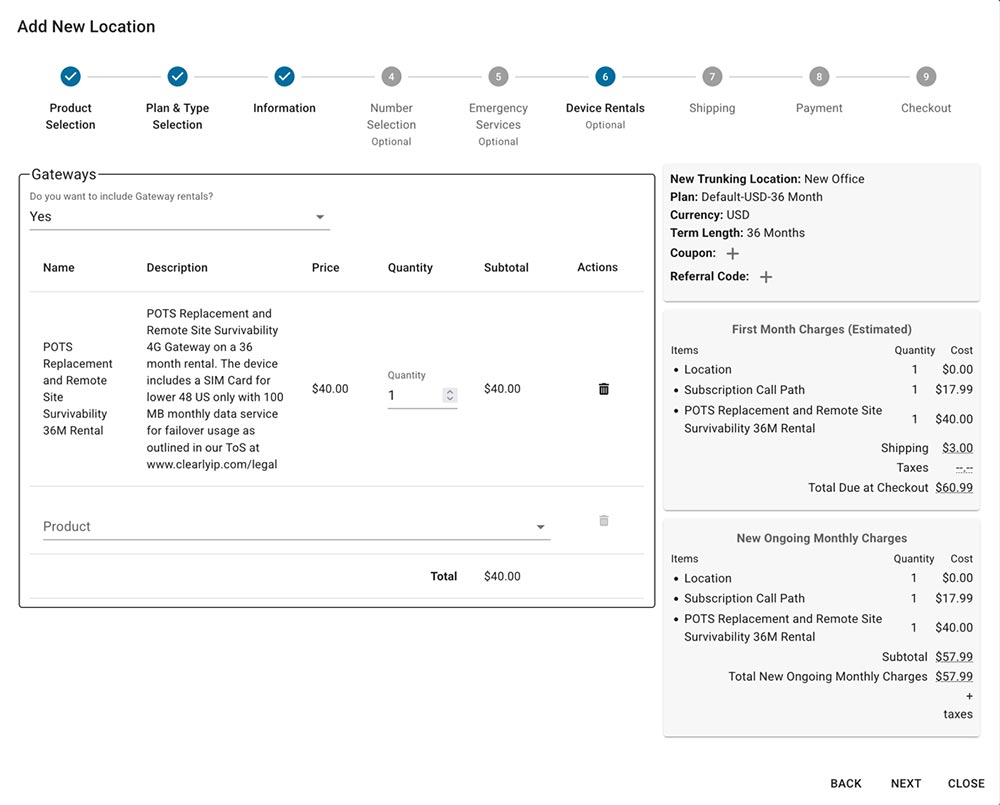Open the Gateway rentals Yes dropdown

pos(180,217)
